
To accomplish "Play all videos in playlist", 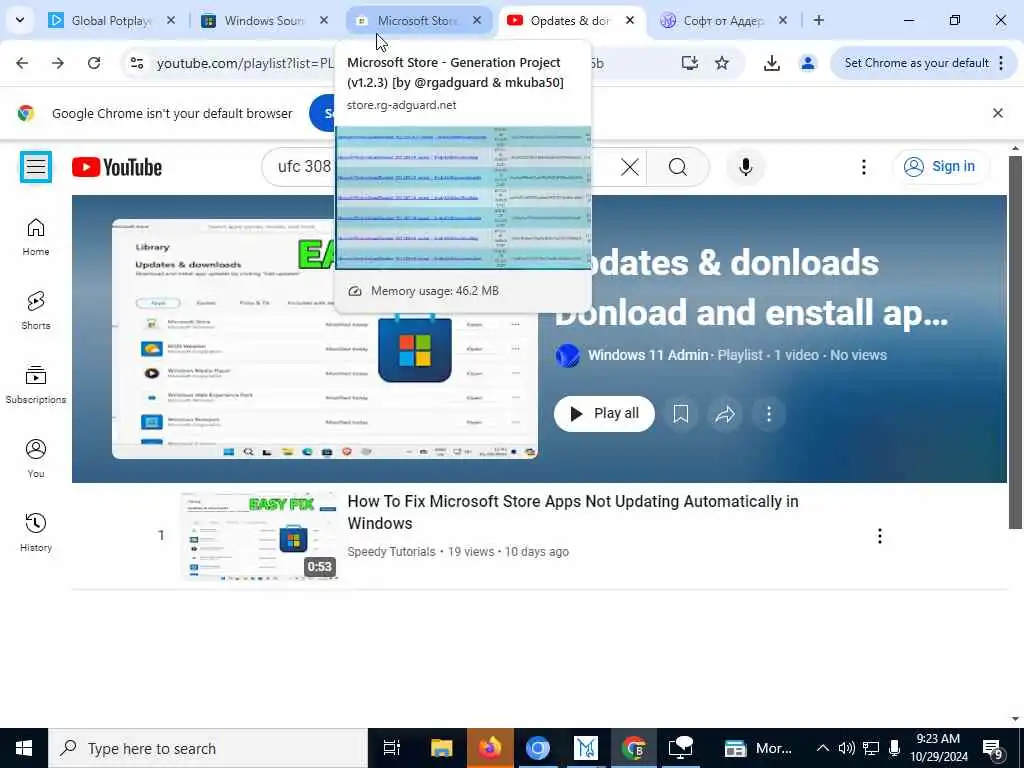I will coord(604,413).
